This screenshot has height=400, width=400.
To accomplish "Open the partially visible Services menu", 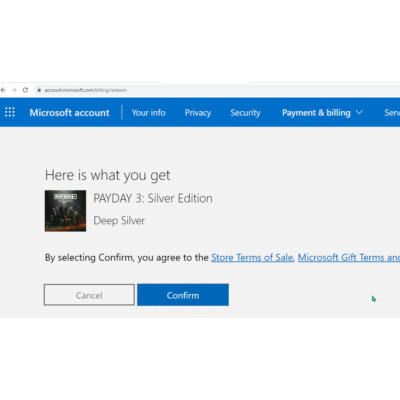I will (392, 113).
